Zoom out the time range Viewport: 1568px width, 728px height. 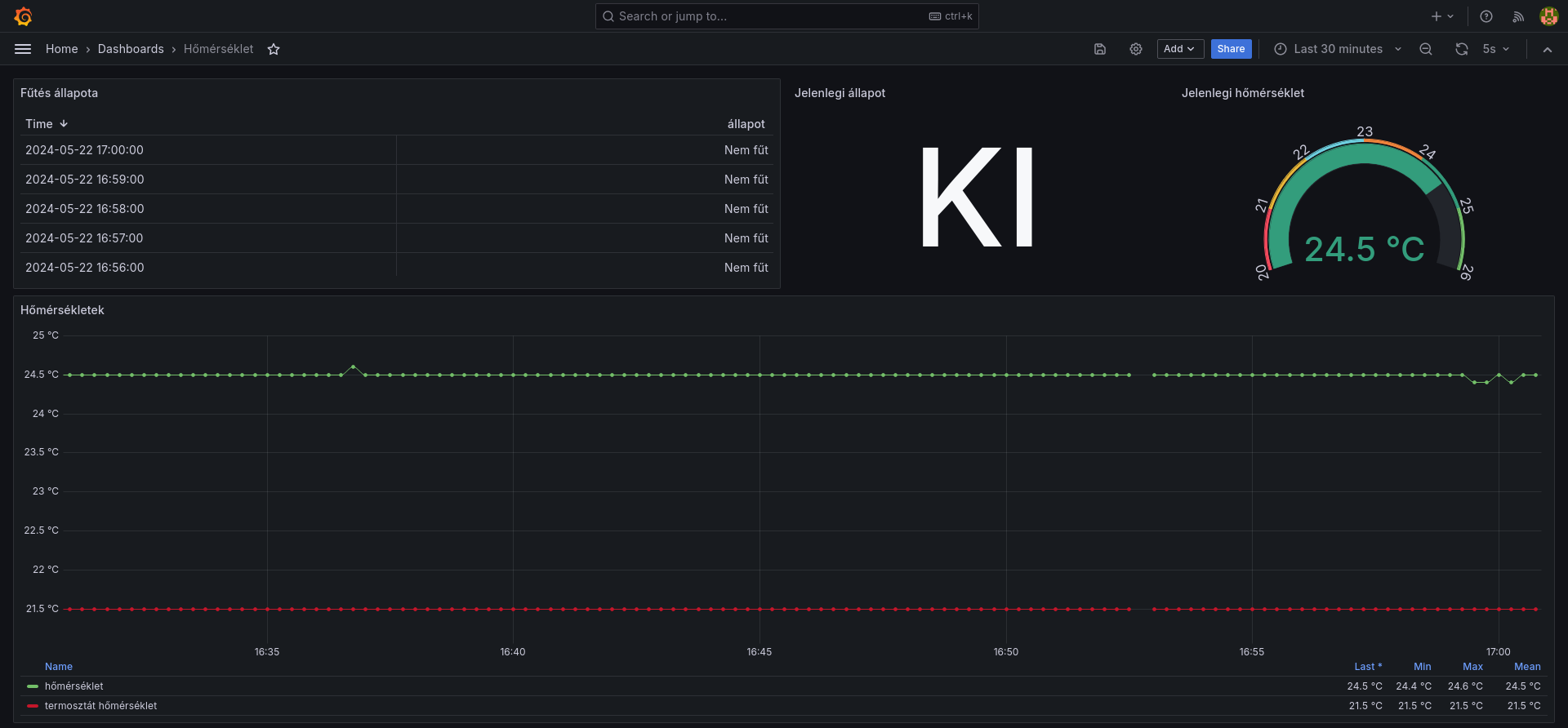1426,49
